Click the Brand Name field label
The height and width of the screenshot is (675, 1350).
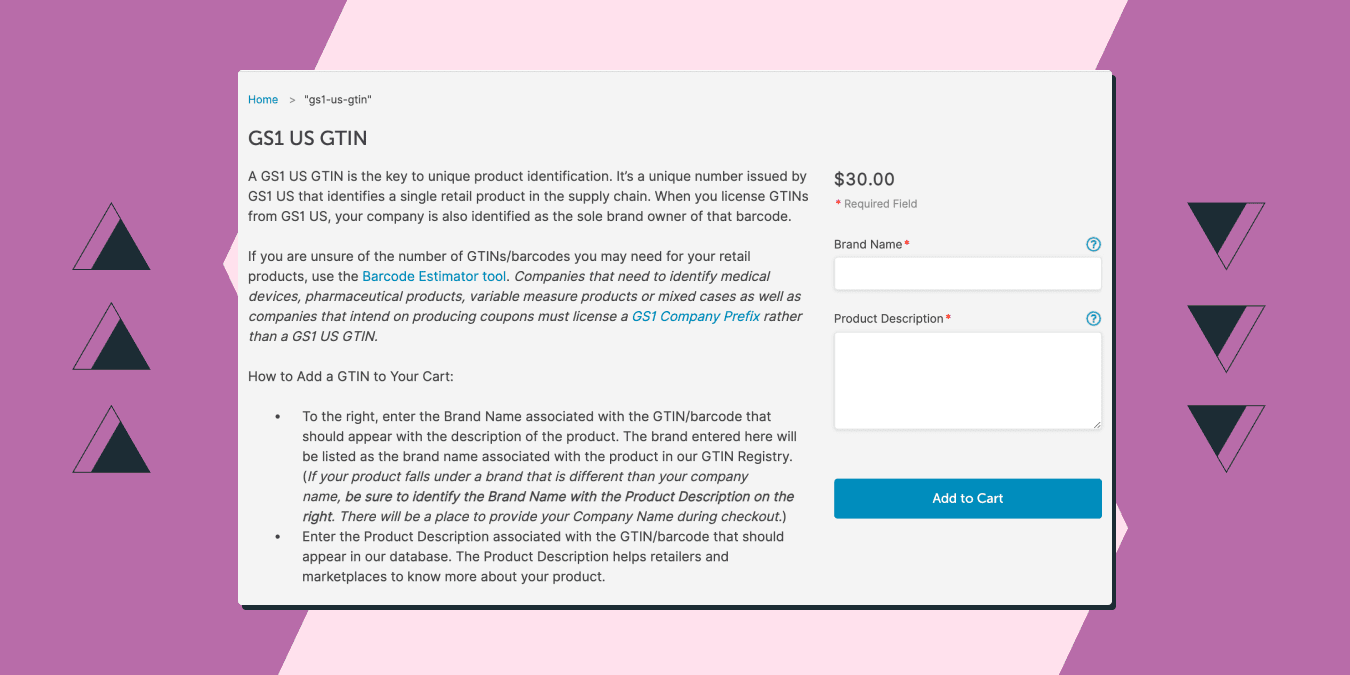pos(868,244)
